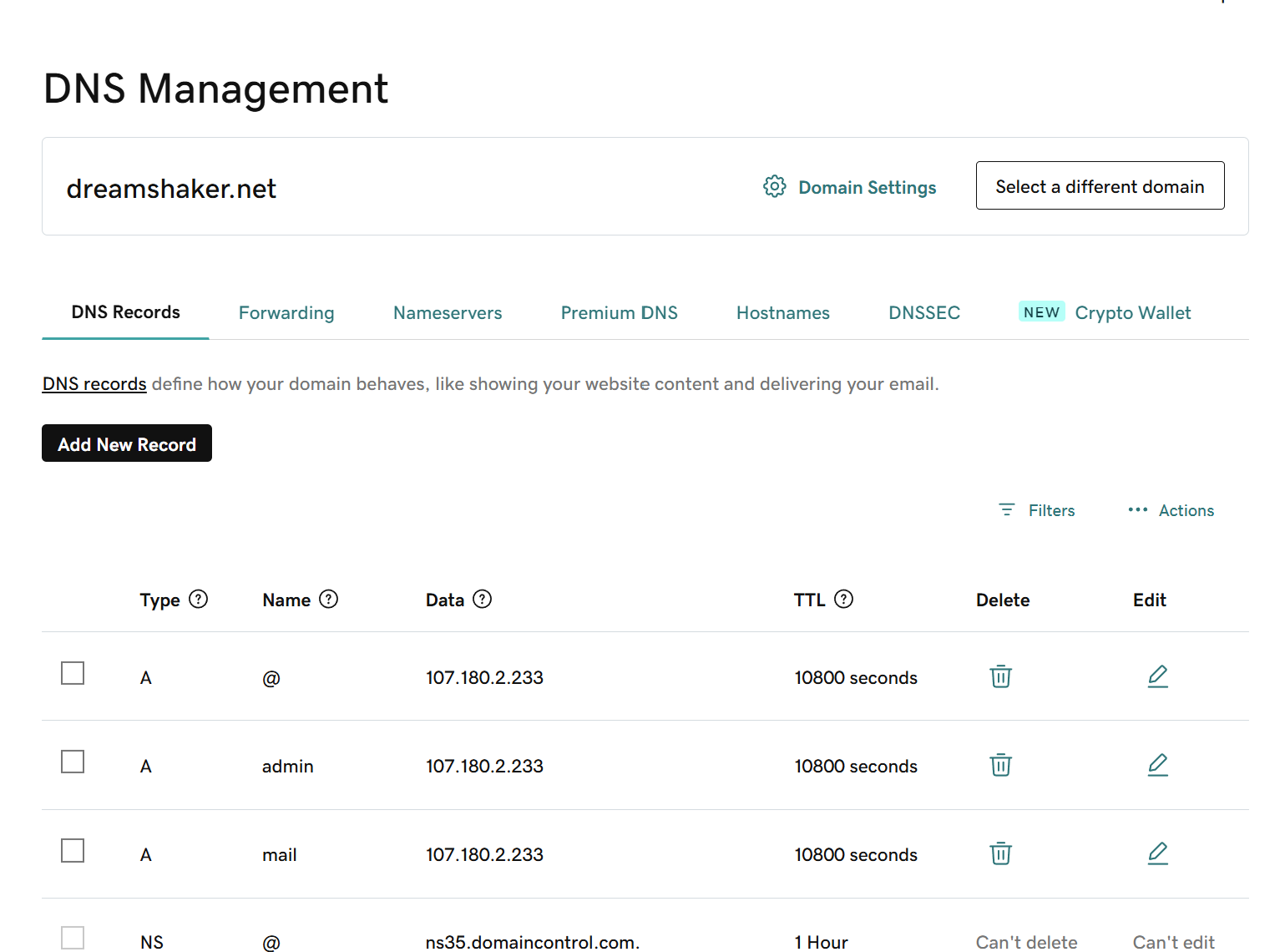Viewport: 1285px width, 952px height.
Task: Select the @ A record checkbox
Action: coord(73,673)
